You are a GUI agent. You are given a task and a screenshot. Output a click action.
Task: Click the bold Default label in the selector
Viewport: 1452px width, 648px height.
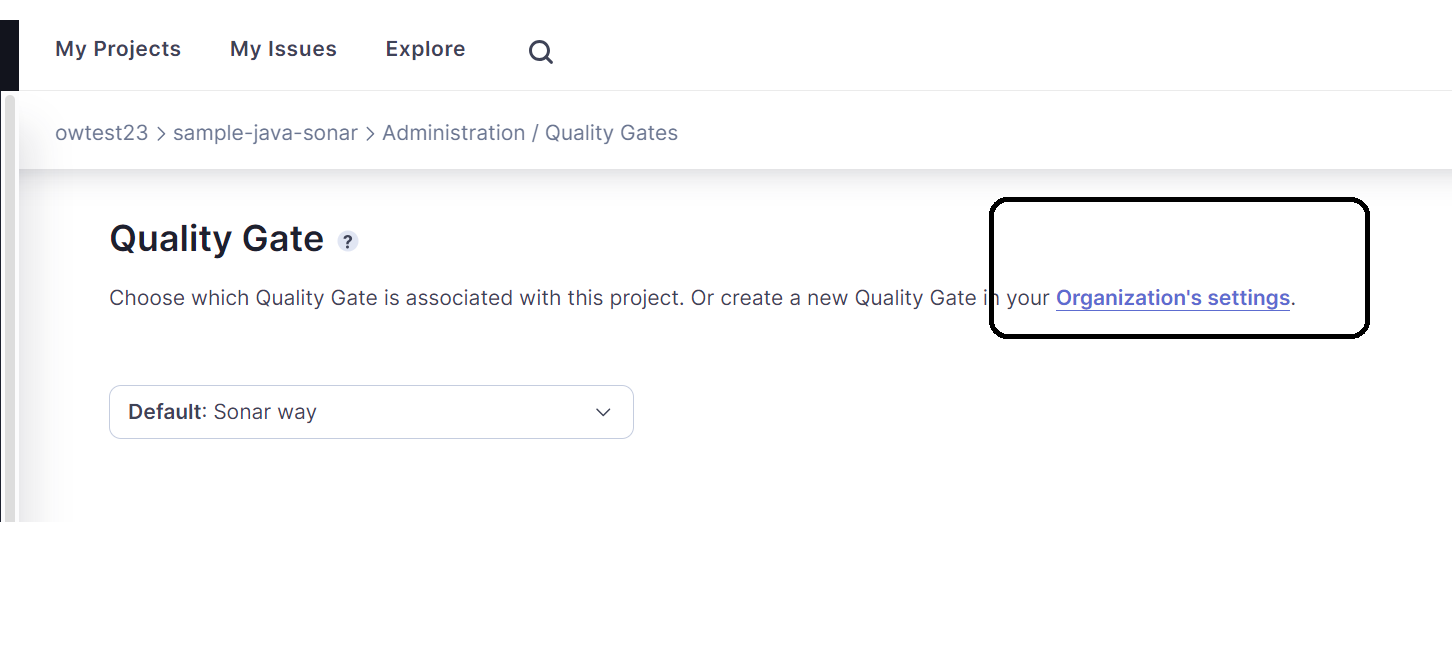click(165, 412)
